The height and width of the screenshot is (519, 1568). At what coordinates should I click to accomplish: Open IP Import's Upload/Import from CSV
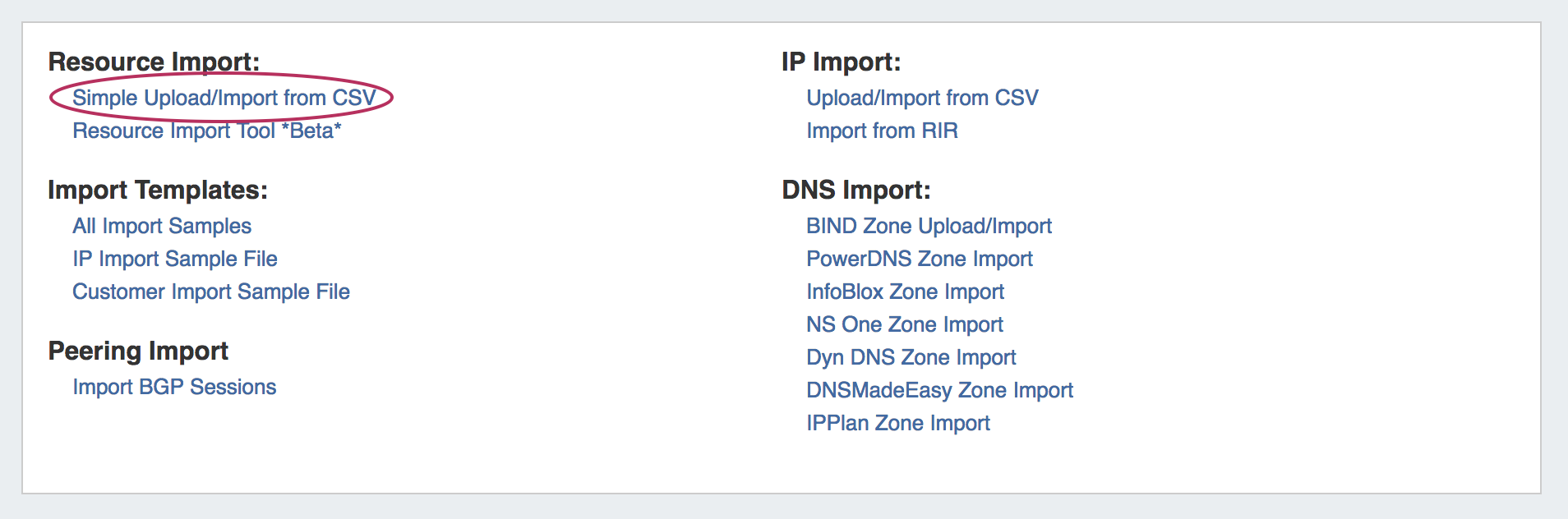click(922, 98)
